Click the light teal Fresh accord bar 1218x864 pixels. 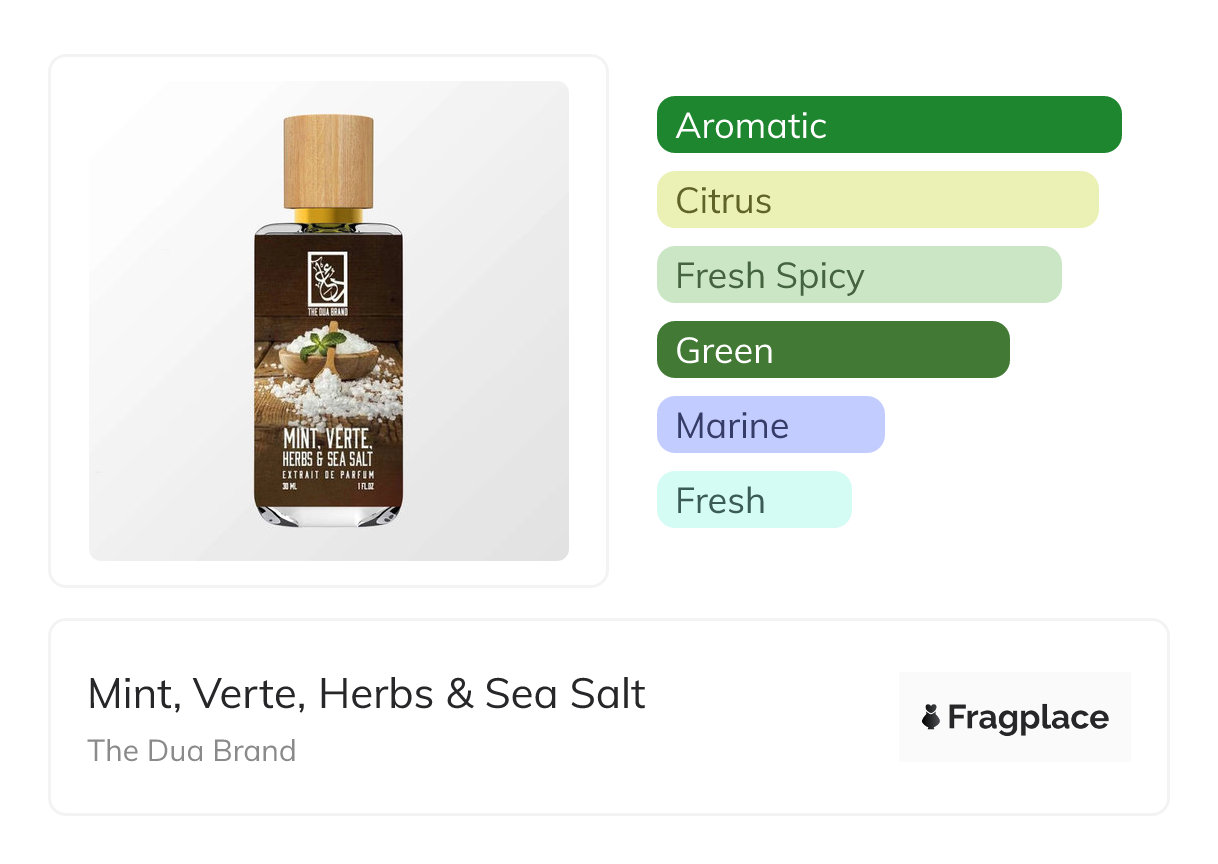tap(753, 500)
